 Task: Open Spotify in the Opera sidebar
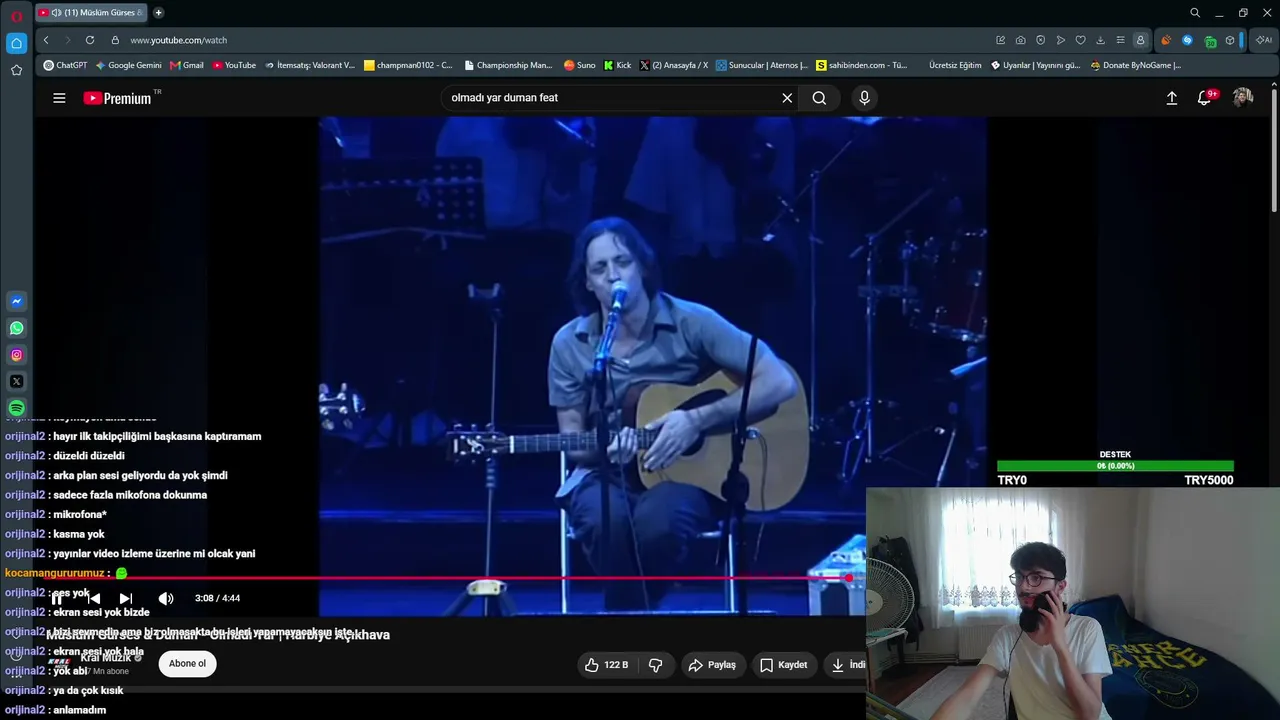coord(16,408)
